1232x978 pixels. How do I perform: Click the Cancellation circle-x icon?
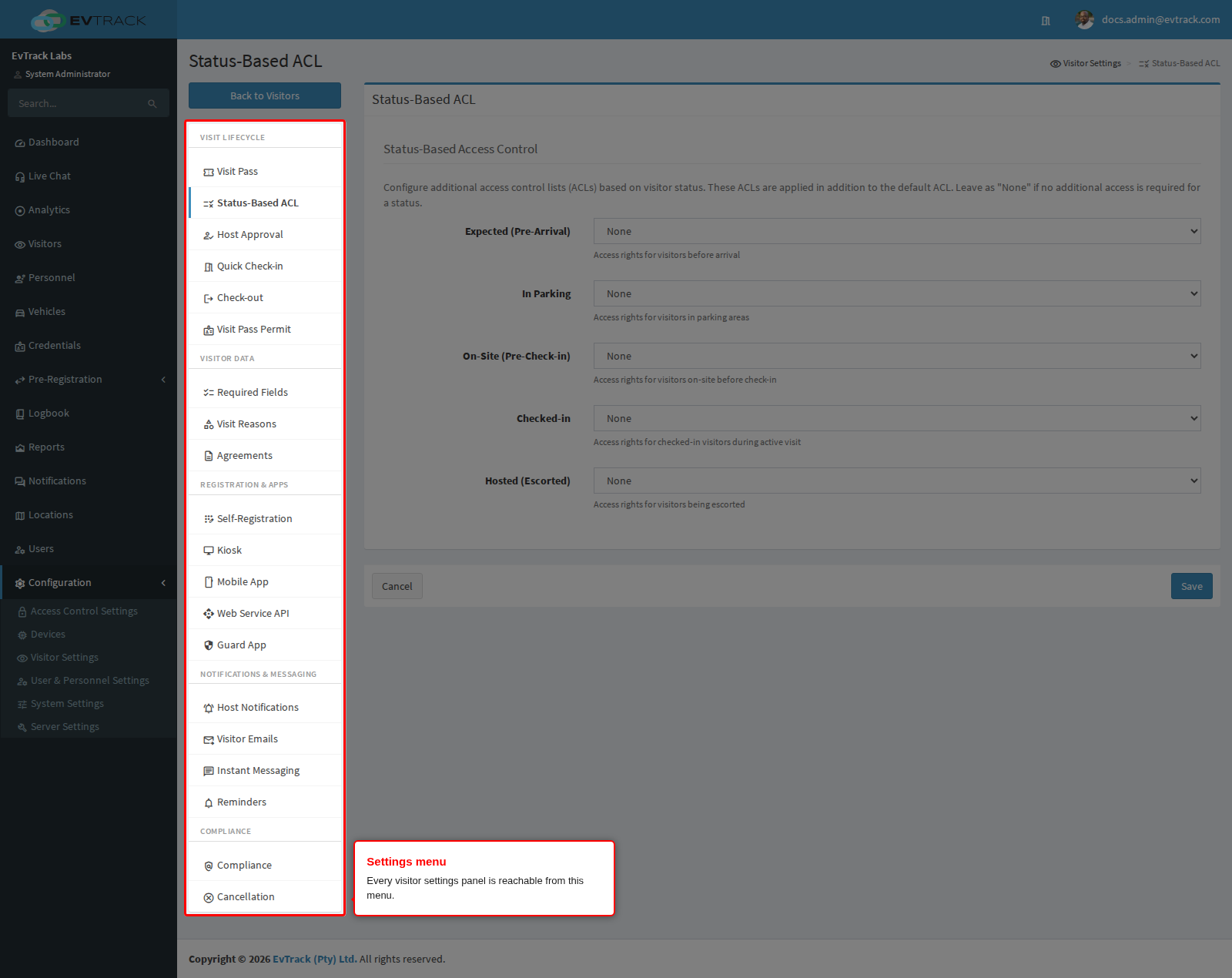point(209,898)
